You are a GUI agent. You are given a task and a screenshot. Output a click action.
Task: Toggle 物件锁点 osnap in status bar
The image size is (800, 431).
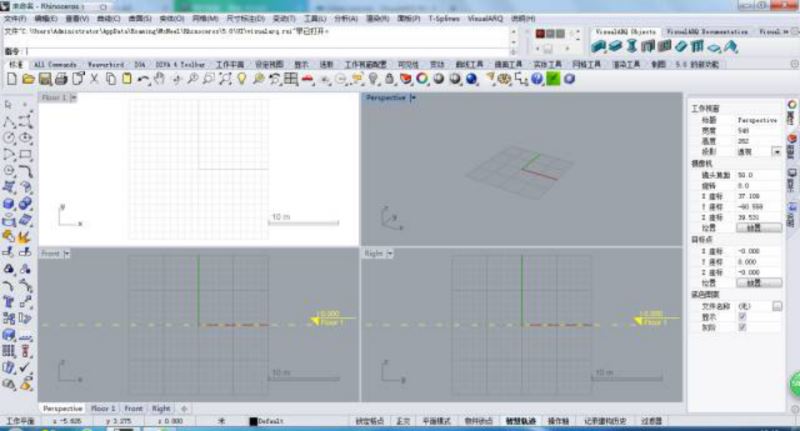tap(478, 421)
